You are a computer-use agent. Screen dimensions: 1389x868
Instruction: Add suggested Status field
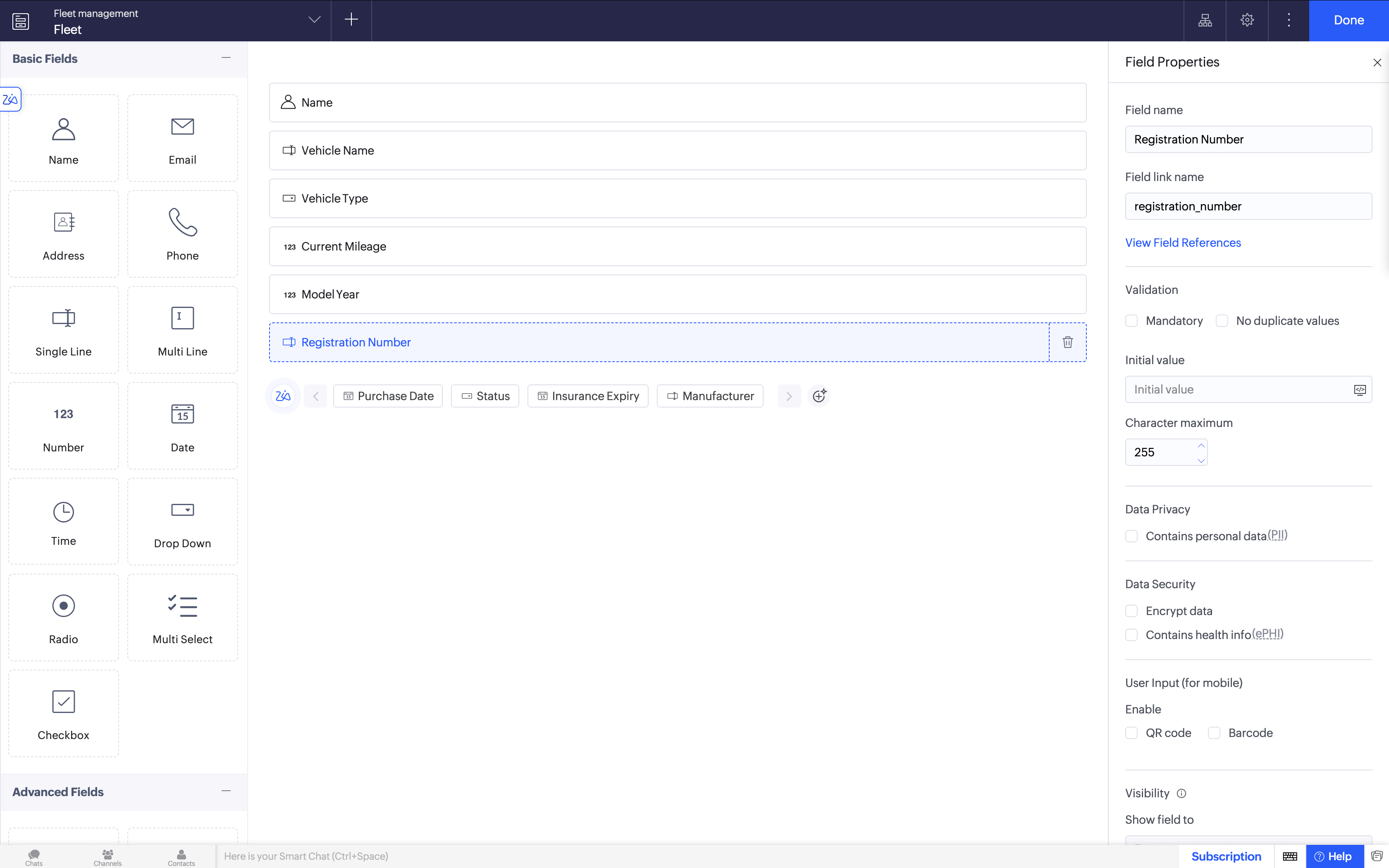485,396
